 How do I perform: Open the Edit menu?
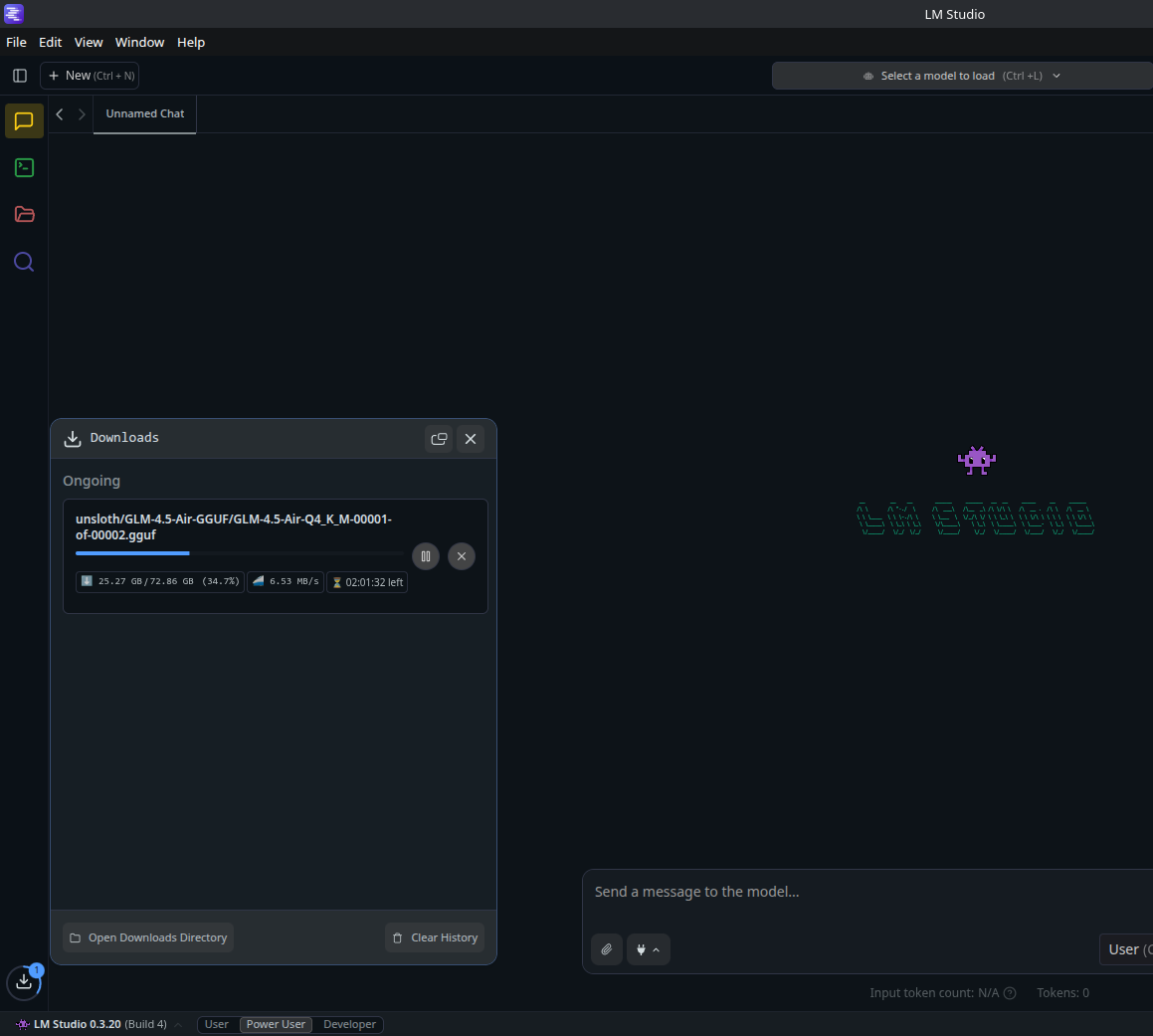click(x=50, y=42)
